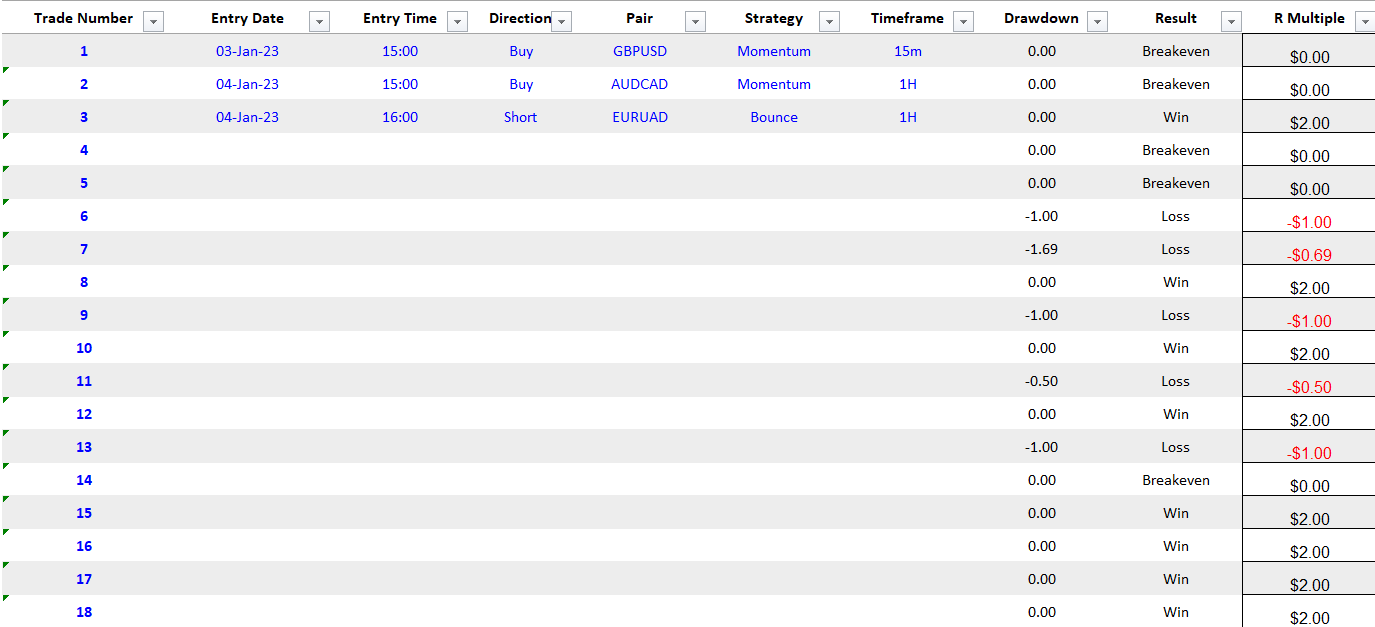This screenshot has height=627, width=1375.
Task: Click the 15m timeframe cell
Action: (x=908, y=51)
